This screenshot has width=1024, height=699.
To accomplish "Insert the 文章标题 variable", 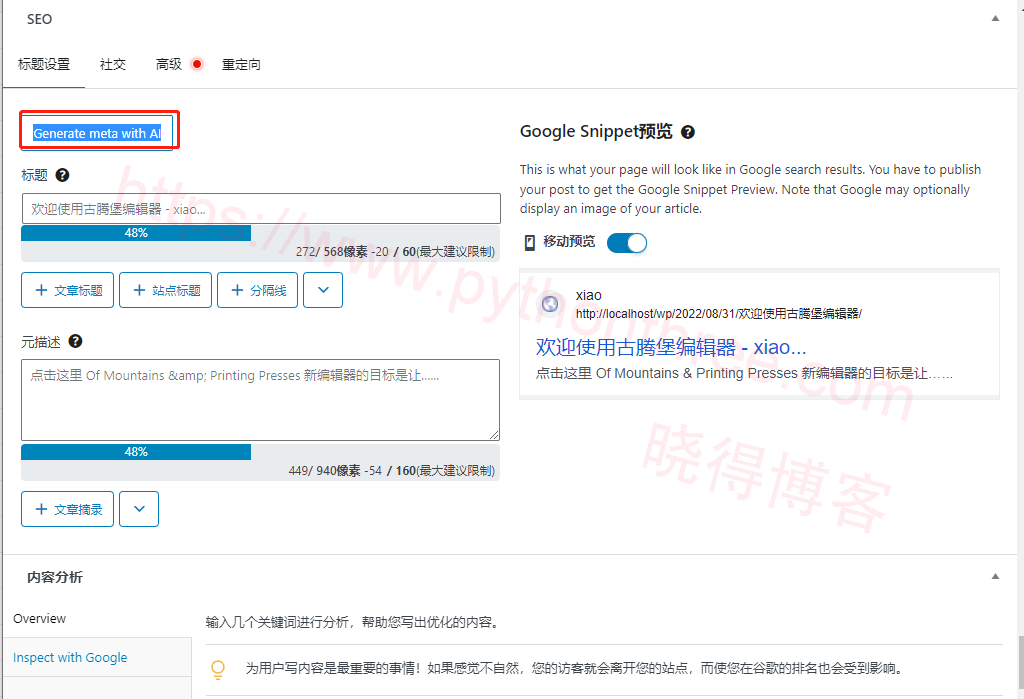I will (x=67, y=290).
